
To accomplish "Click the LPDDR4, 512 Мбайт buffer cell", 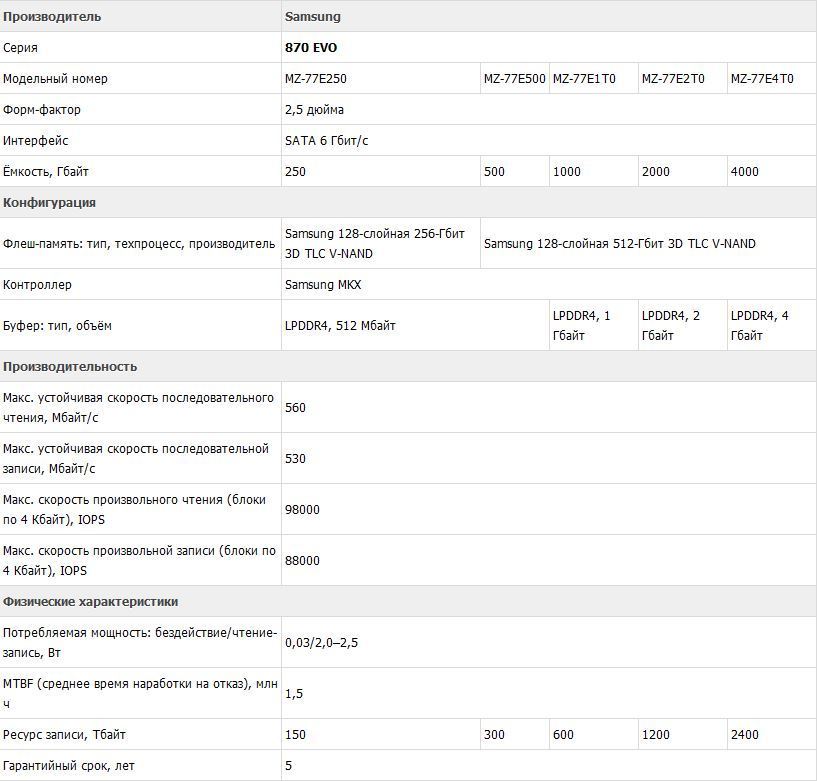I will coord(340,326).
